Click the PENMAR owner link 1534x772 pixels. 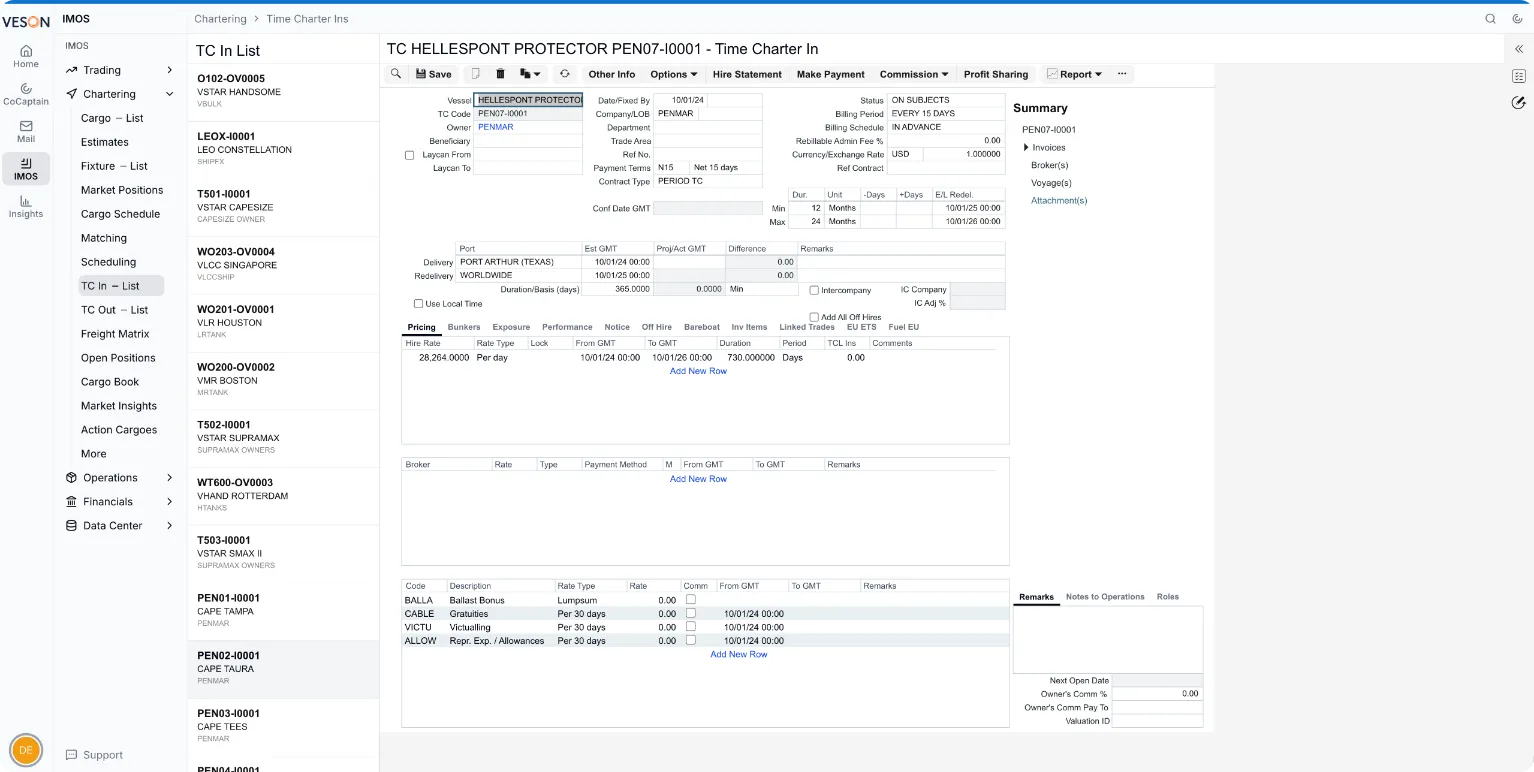pos(495,127)
